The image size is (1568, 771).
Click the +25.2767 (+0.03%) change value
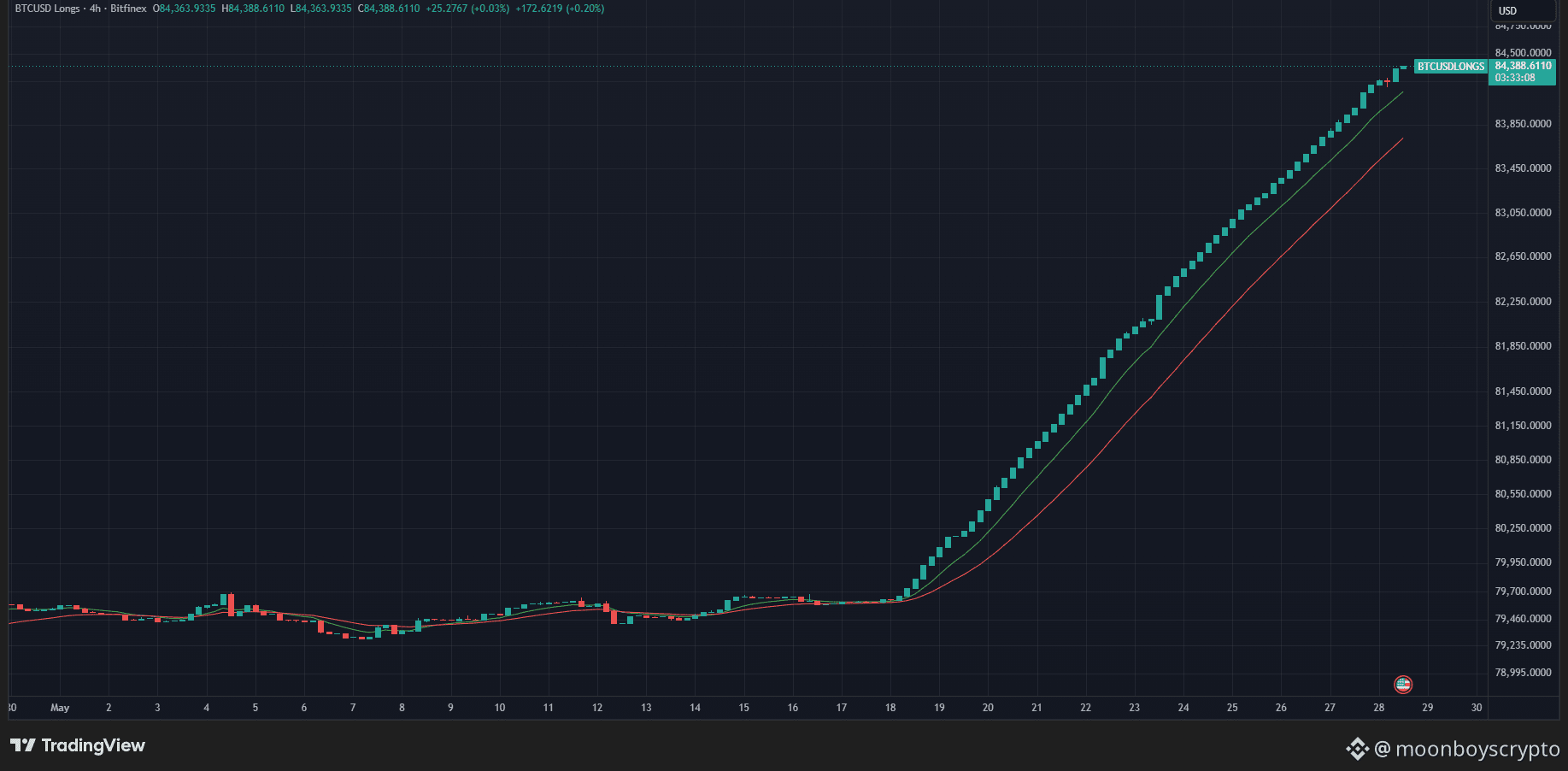pos(467,9)
